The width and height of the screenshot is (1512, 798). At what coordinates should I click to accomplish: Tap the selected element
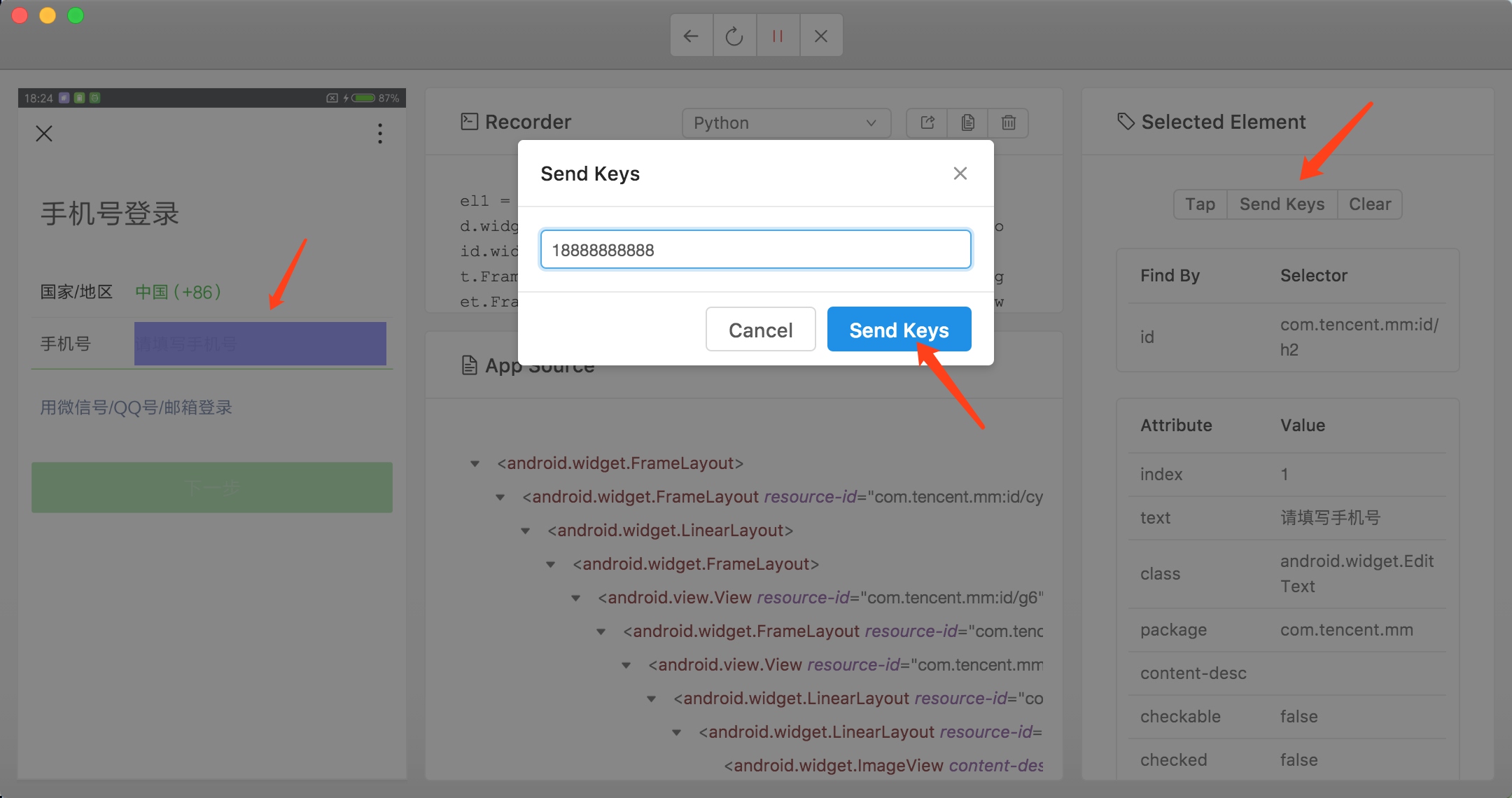[1200, 204]
